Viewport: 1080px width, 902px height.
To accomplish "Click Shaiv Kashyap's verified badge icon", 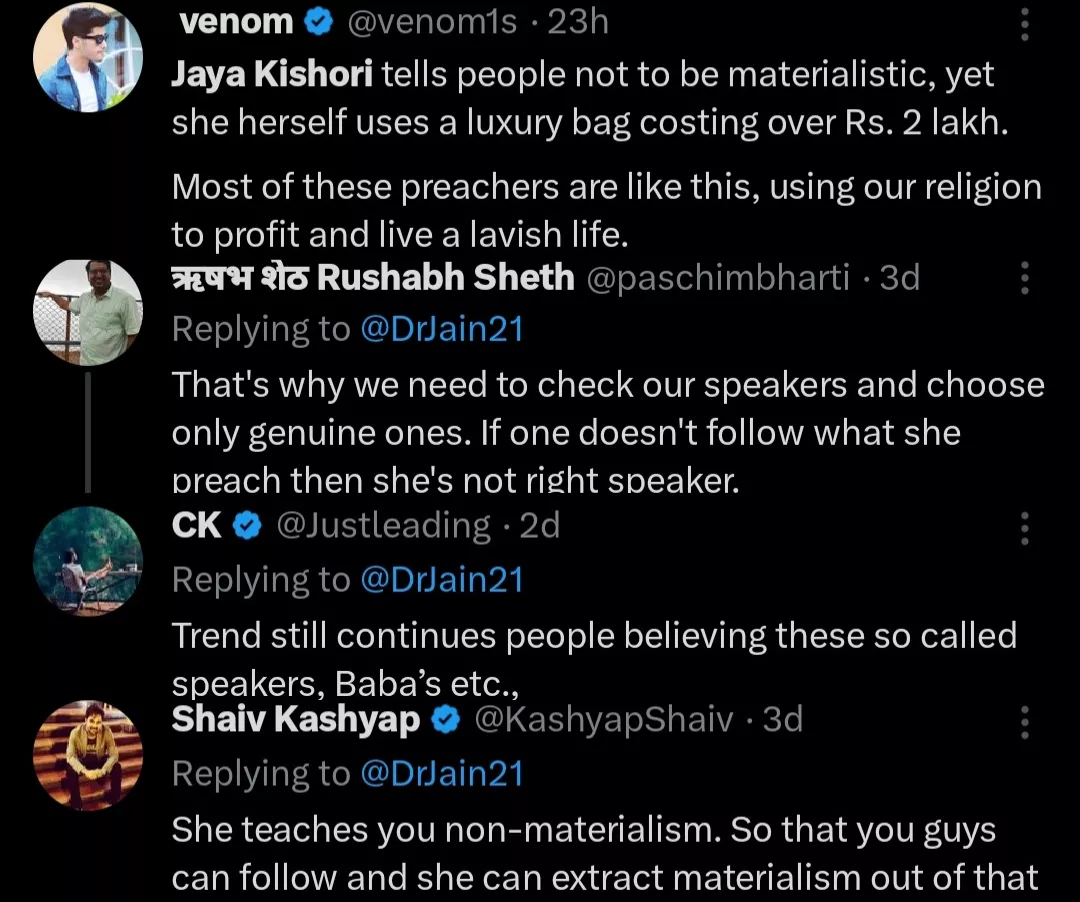I will (x=446, y=719).
